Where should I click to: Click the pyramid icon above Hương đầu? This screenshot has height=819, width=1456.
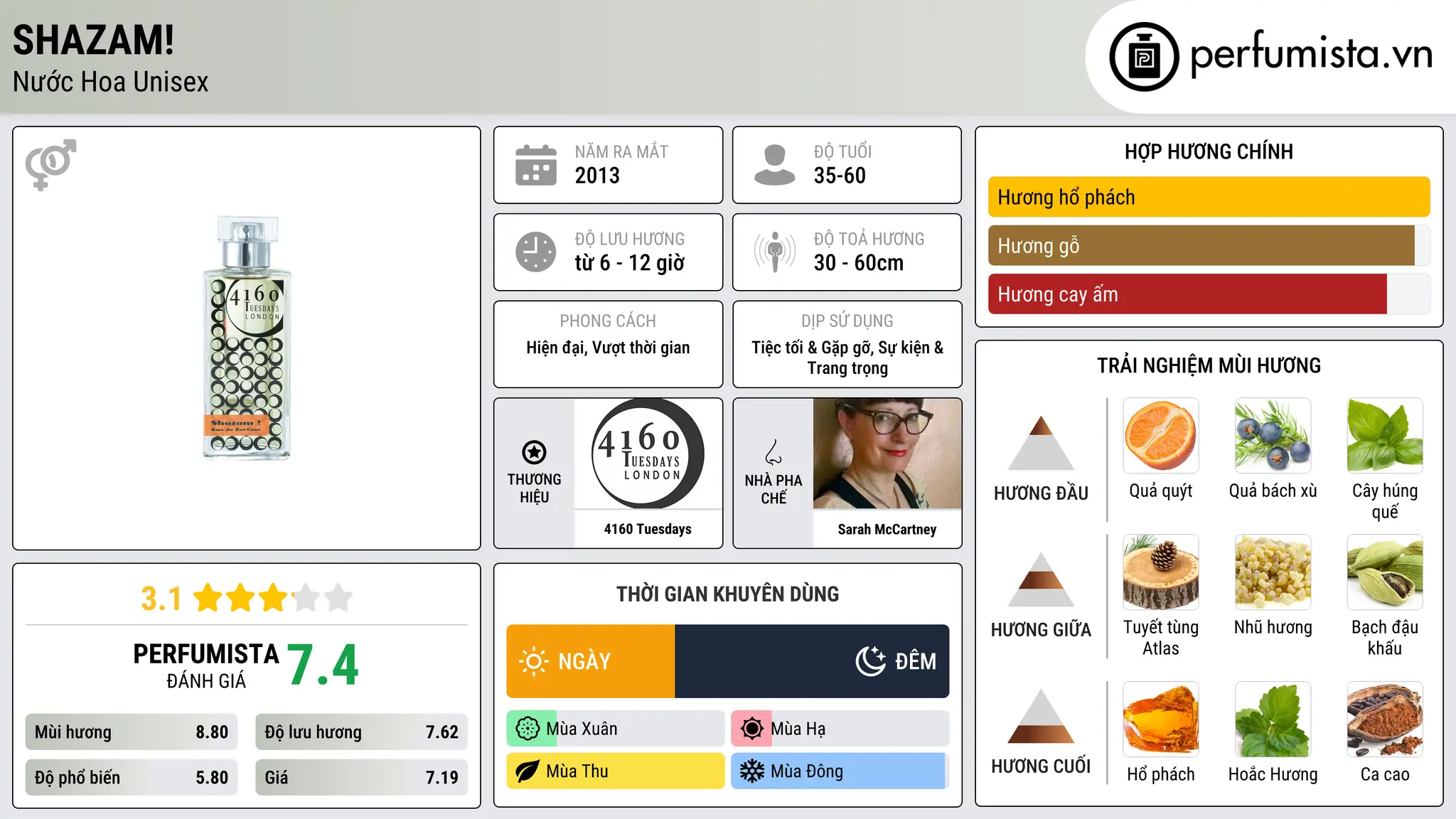tap(1041, 443)
